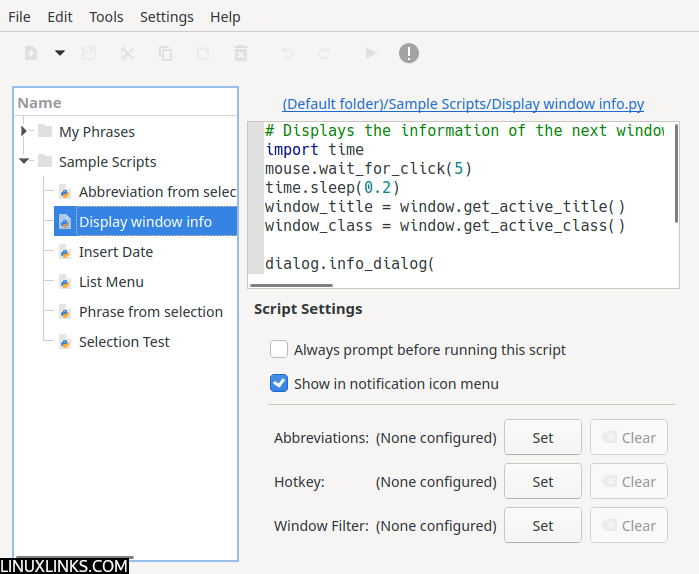Click the Insert Date script file icon
Screen dimensions: 699x574
click(x=65, y=253)
